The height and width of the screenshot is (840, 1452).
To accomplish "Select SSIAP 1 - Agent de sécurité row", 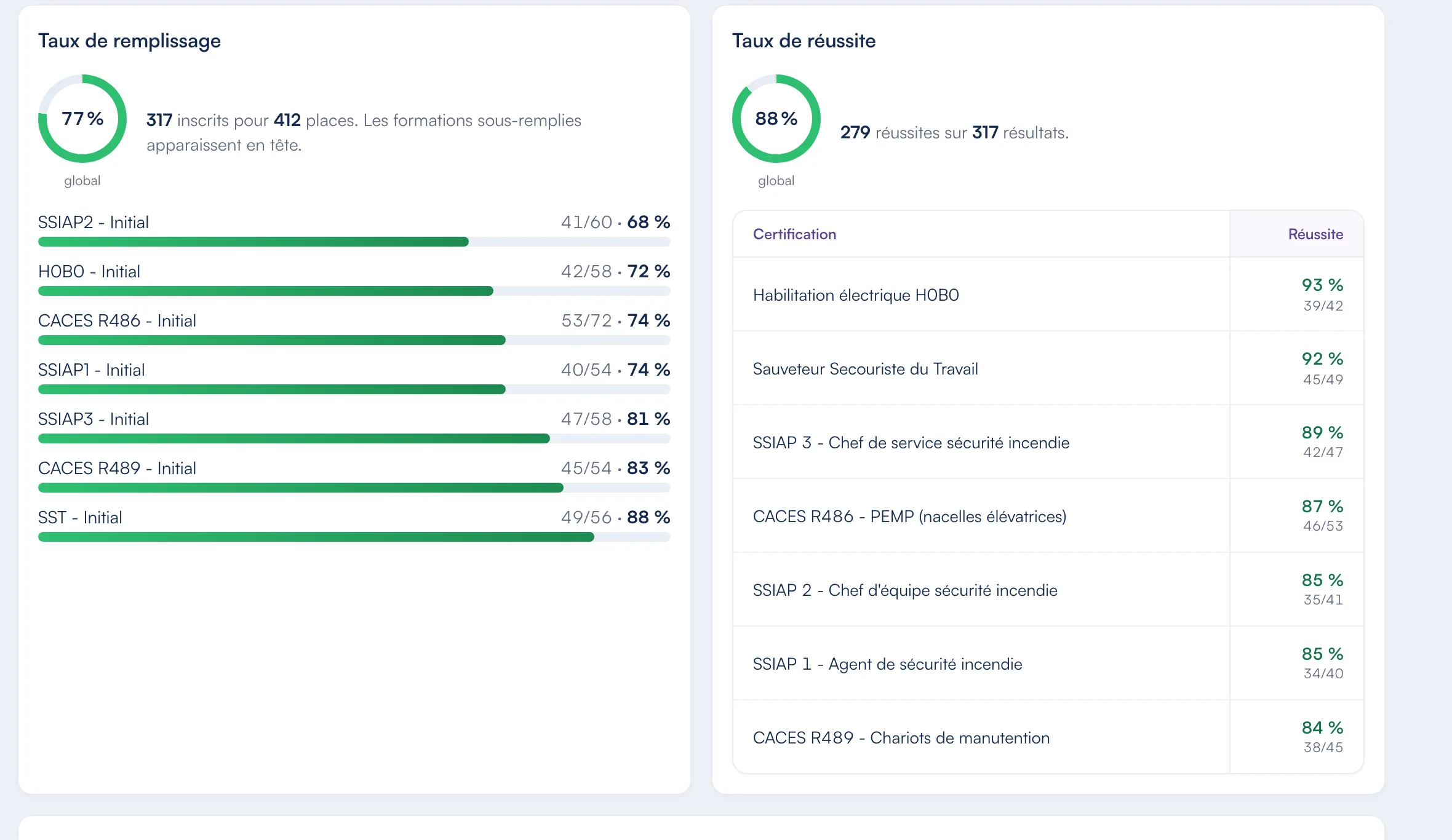I will click(1048, 664).
